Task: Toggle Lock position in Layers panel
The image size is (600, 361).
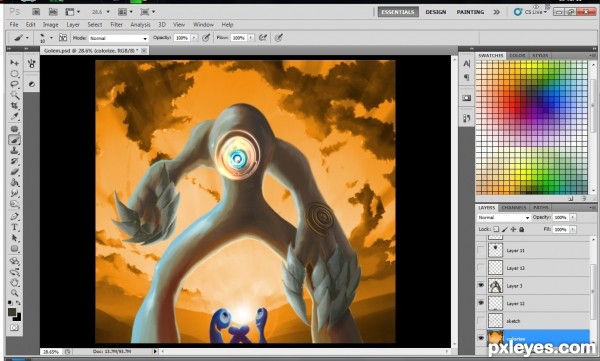Action: pyautogui.click(x=513, y=229)
